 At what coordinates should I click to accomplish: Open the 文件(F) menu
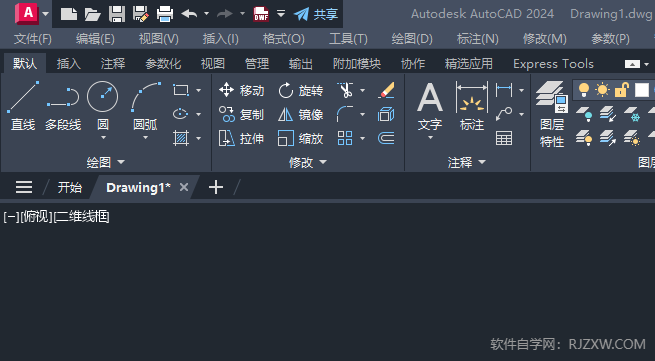(x=33, y=39)
